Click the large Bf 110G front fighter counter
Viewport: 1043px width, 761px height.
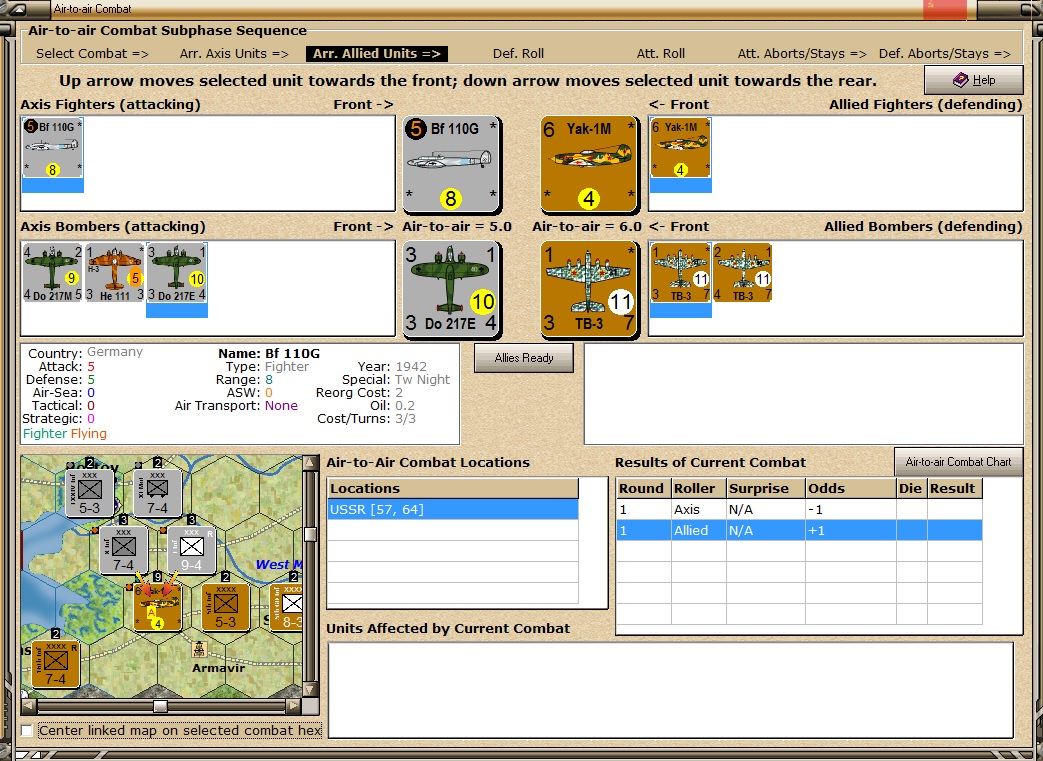tap(452, 164)
